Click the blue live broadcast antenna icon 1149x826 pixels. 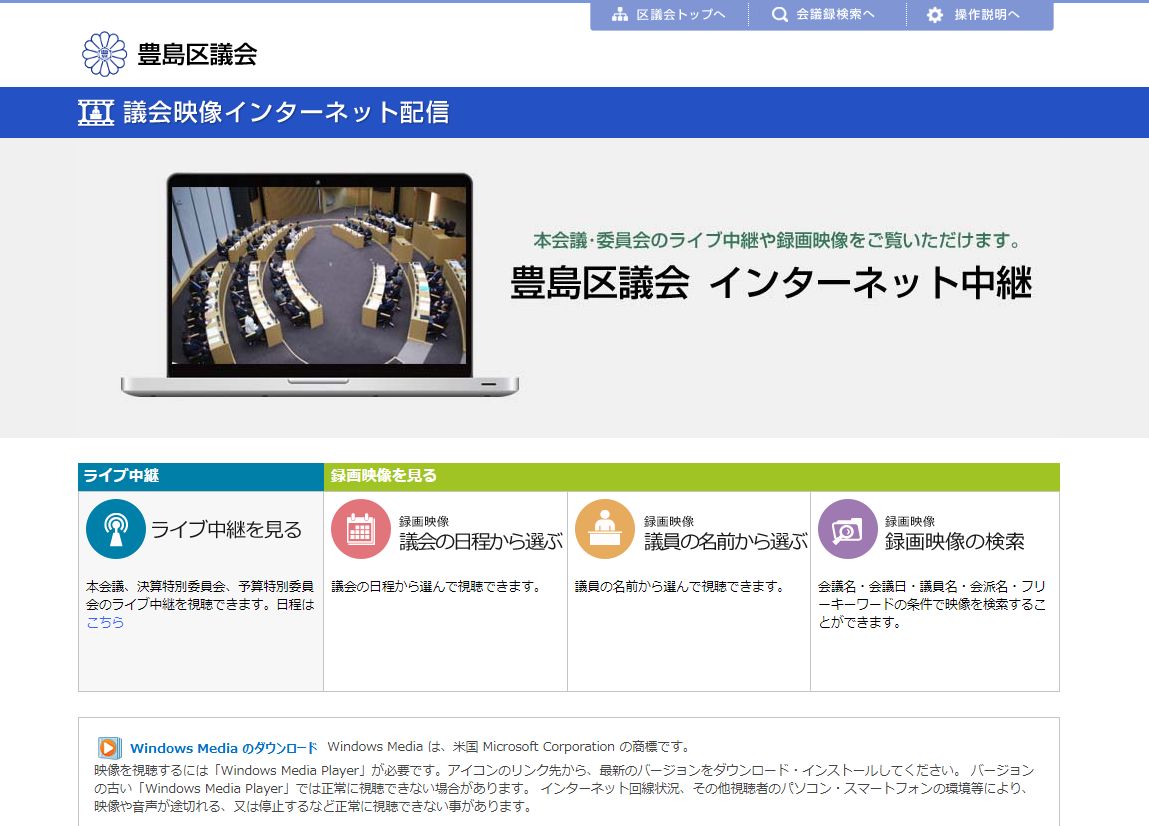pos(116,529)
